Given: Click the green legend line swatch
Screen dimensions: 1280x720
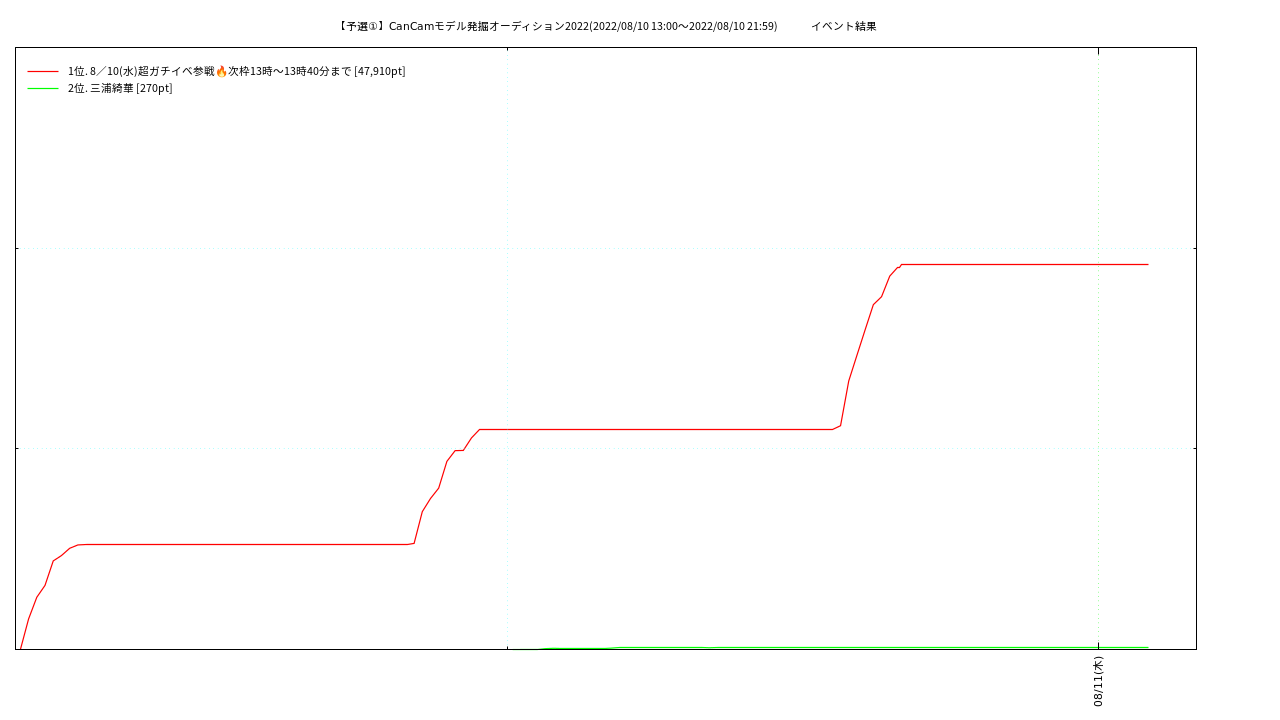Looking at the screenshot, I should [43, 88].
